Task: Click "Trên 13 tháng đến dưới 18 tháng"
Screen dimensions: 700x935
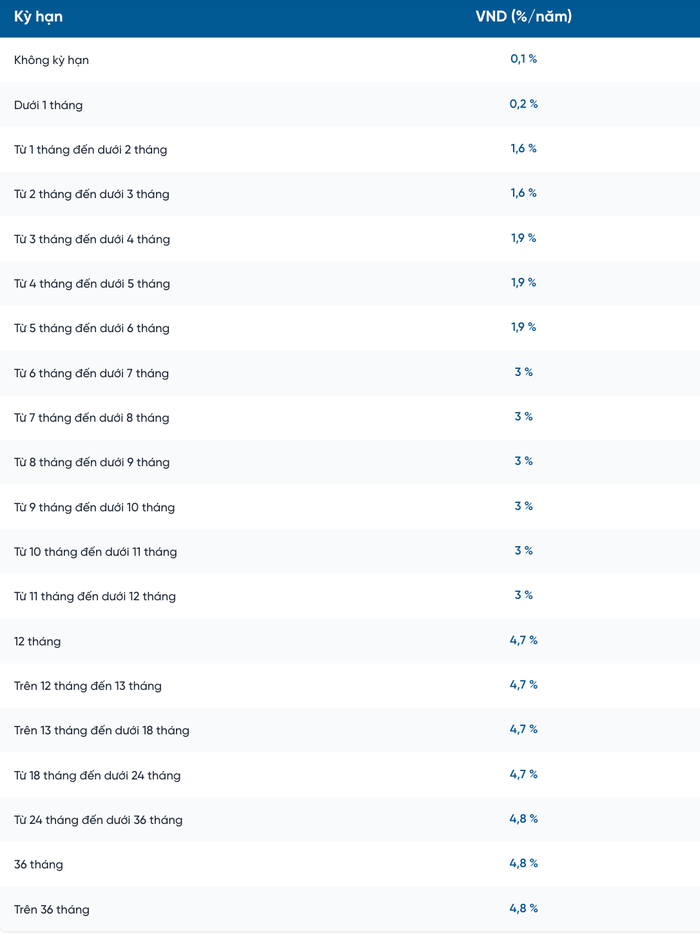Action: pyautogui.click(x=101, y=730)
